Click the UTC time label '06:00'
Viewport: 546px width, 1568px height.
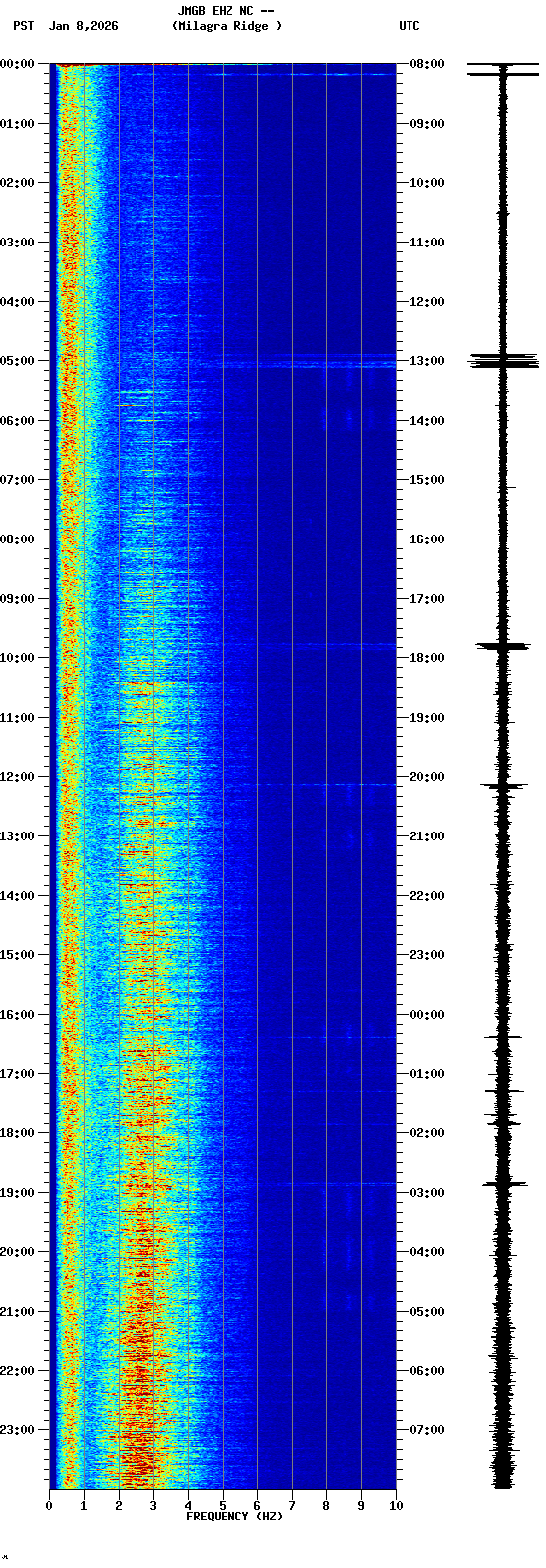tap(427, 1371)
